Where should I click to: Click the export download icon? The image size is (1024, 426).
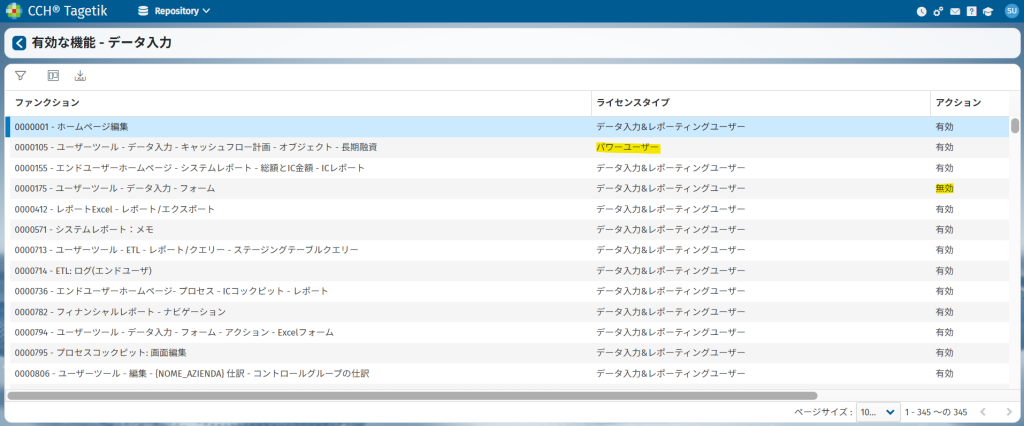(x=81, y=76)
